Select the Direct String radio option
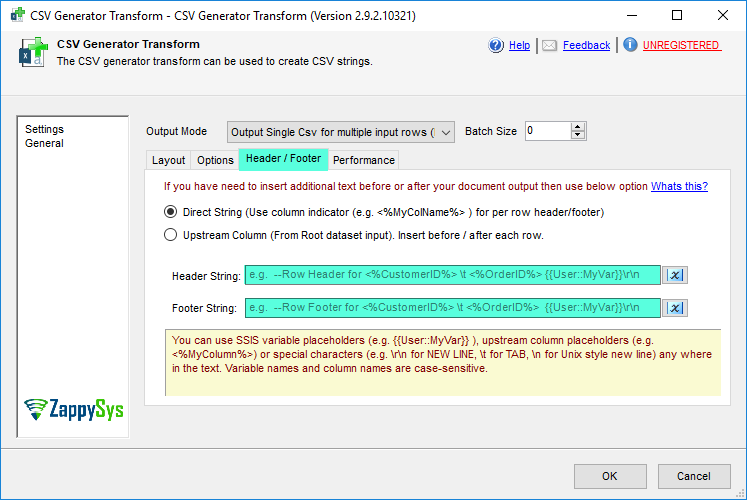 pyautogui.click(x=171, y=212)
